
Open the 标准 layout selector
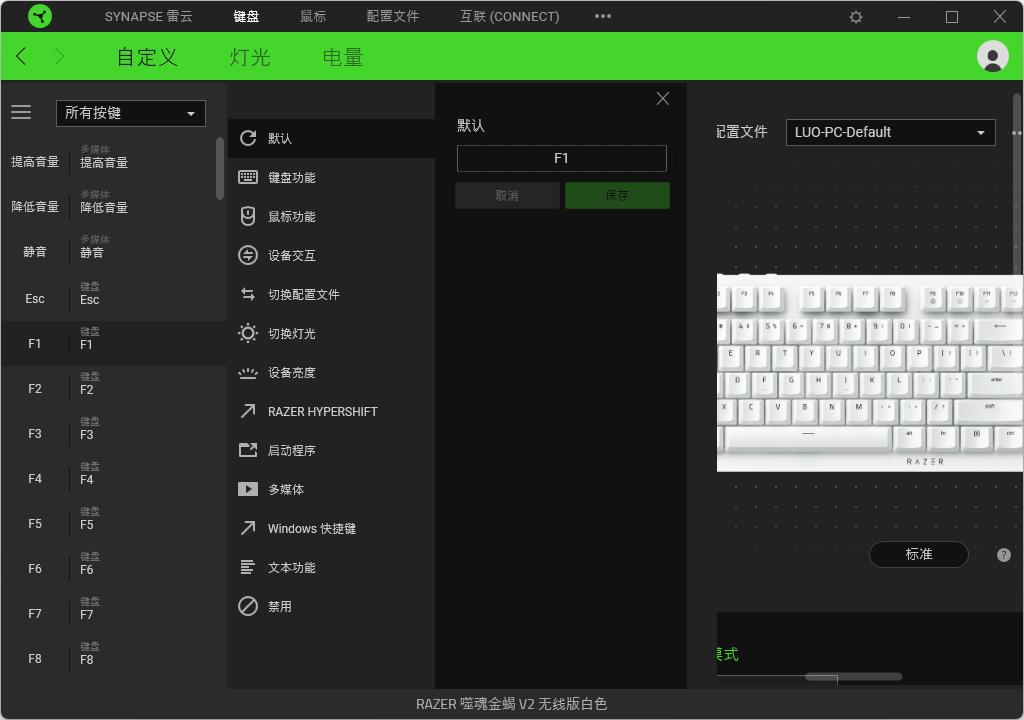click(x=918, y=554)
